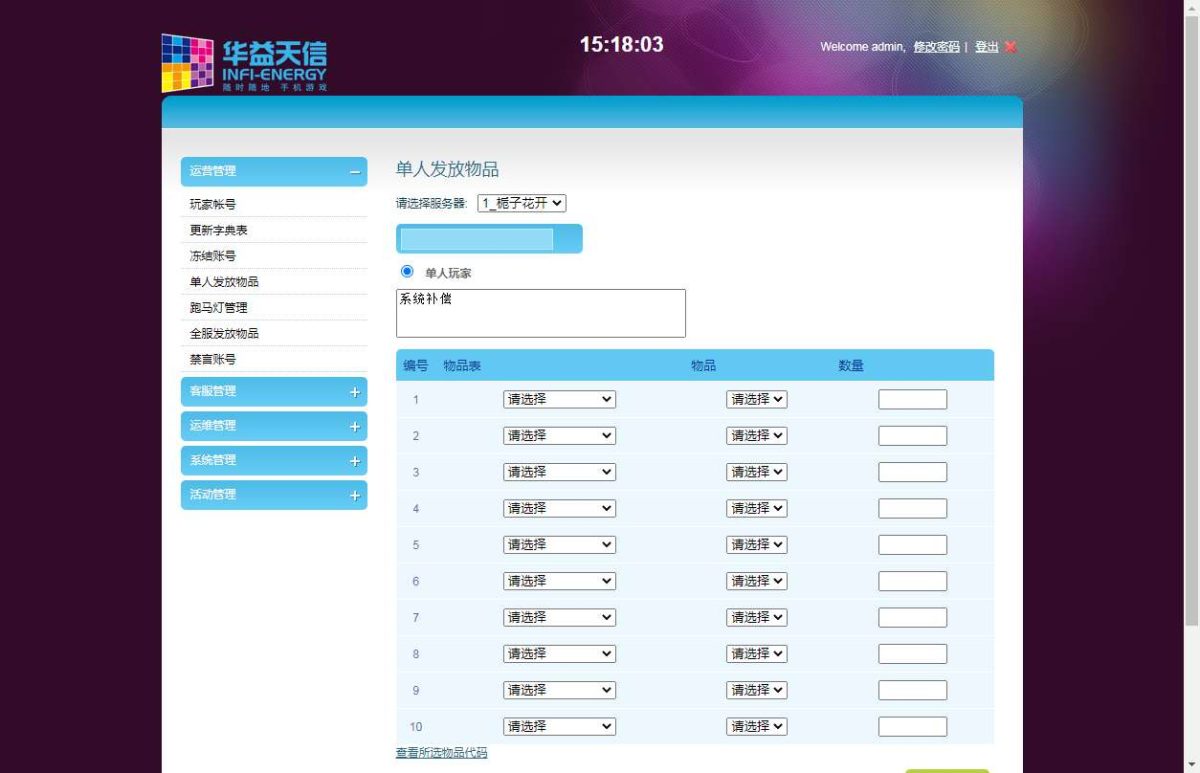
Task: Select the 单人玩家 radio button
Action: (407, 271)
